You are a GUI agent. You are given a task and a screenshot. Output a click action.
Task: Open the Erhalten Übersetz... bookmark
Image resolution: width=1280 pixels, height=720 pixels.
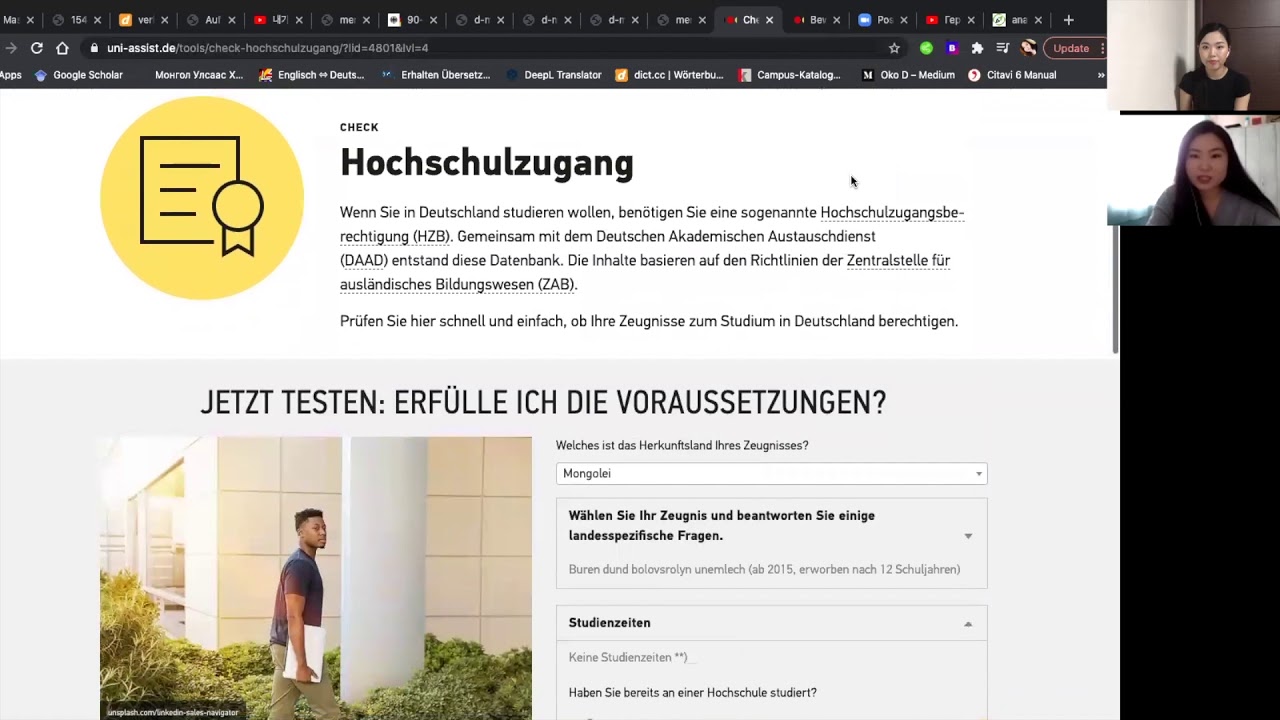click(x=436, y=75)
